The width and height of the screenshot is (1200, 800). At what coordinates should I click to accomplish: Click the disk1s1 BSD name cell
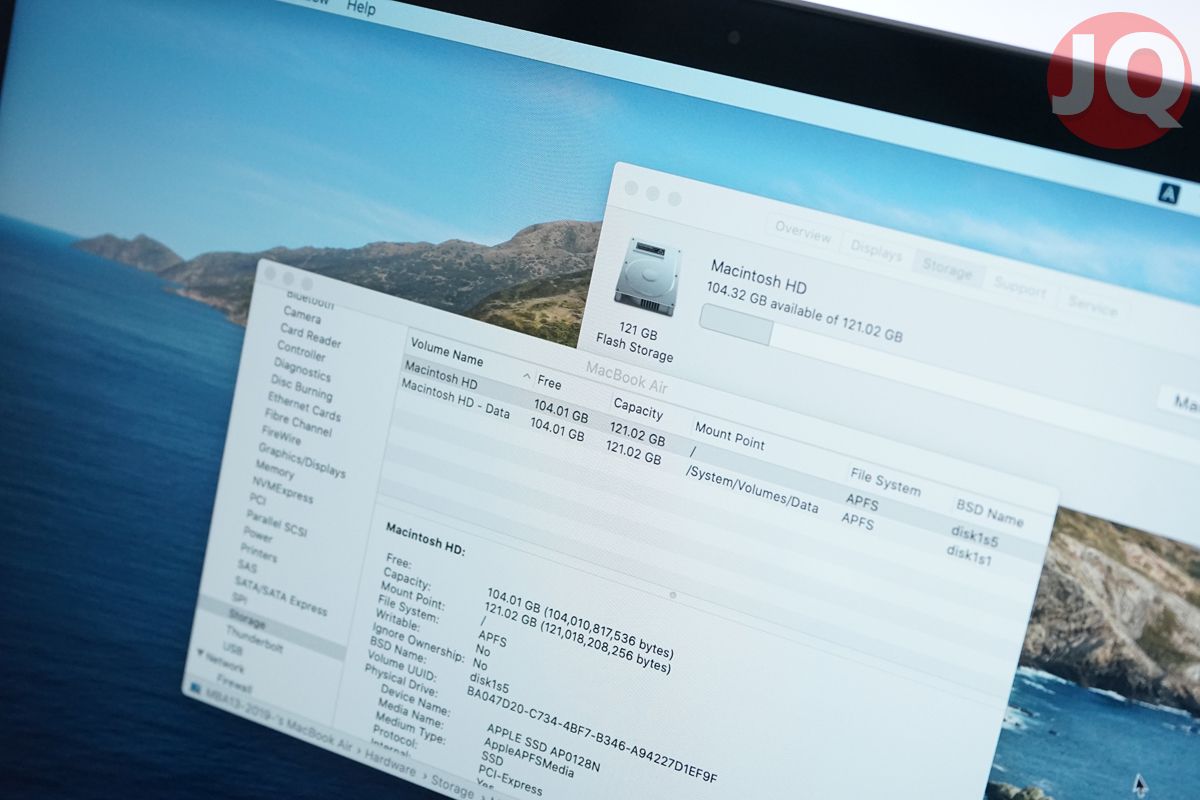point(969,555)
